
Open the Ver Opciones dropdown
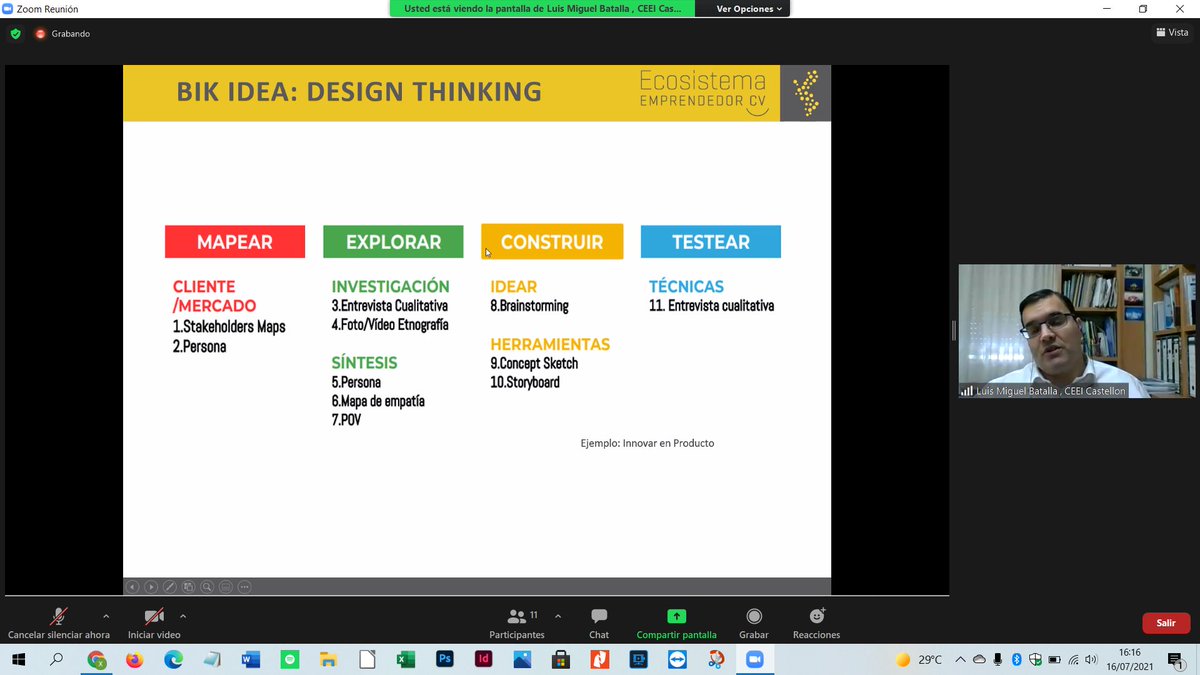coord(749,8)
